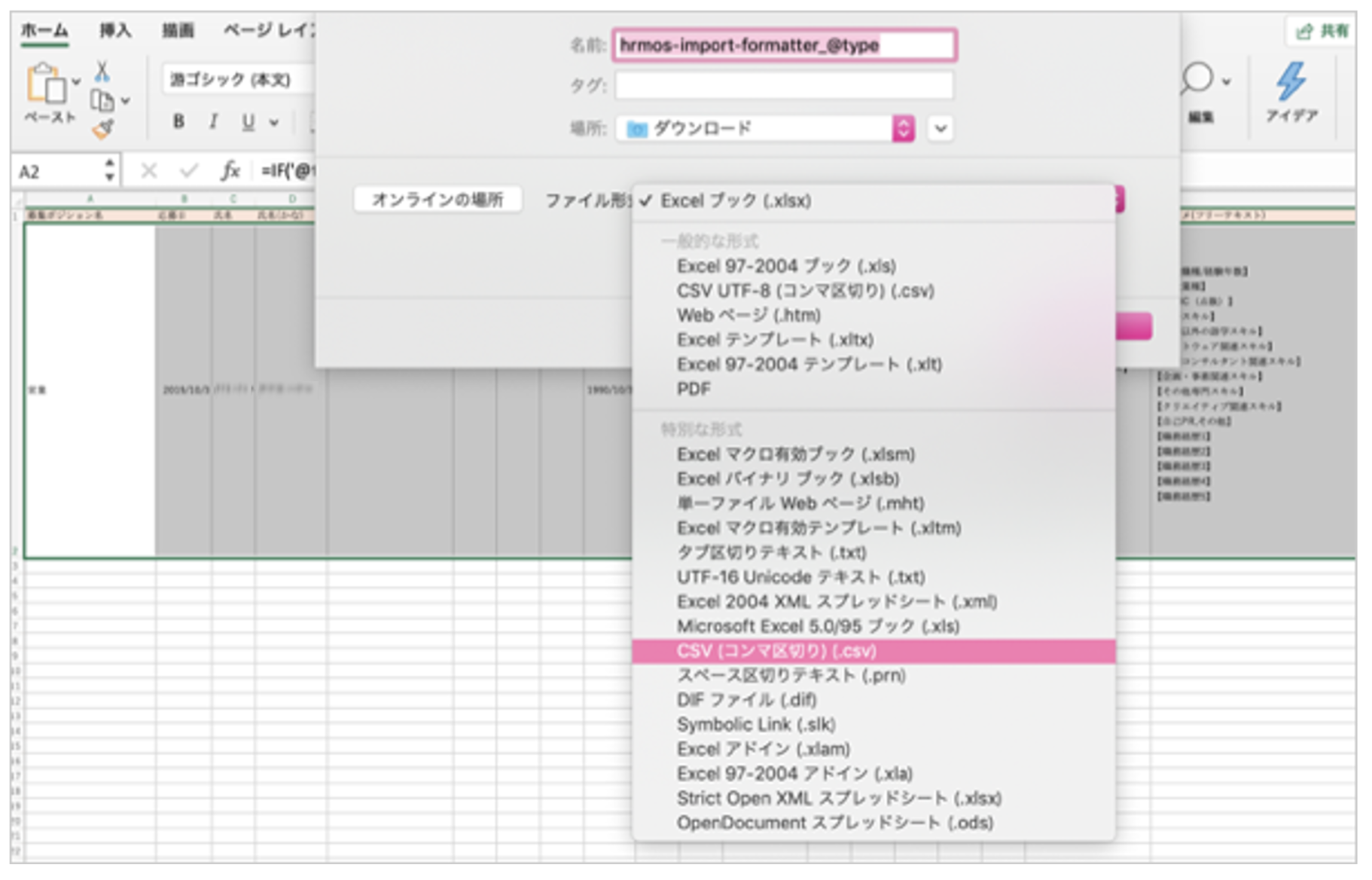
Task: Select スペース区切りテキスト (.prn)
Action: (x=874, y=676)
